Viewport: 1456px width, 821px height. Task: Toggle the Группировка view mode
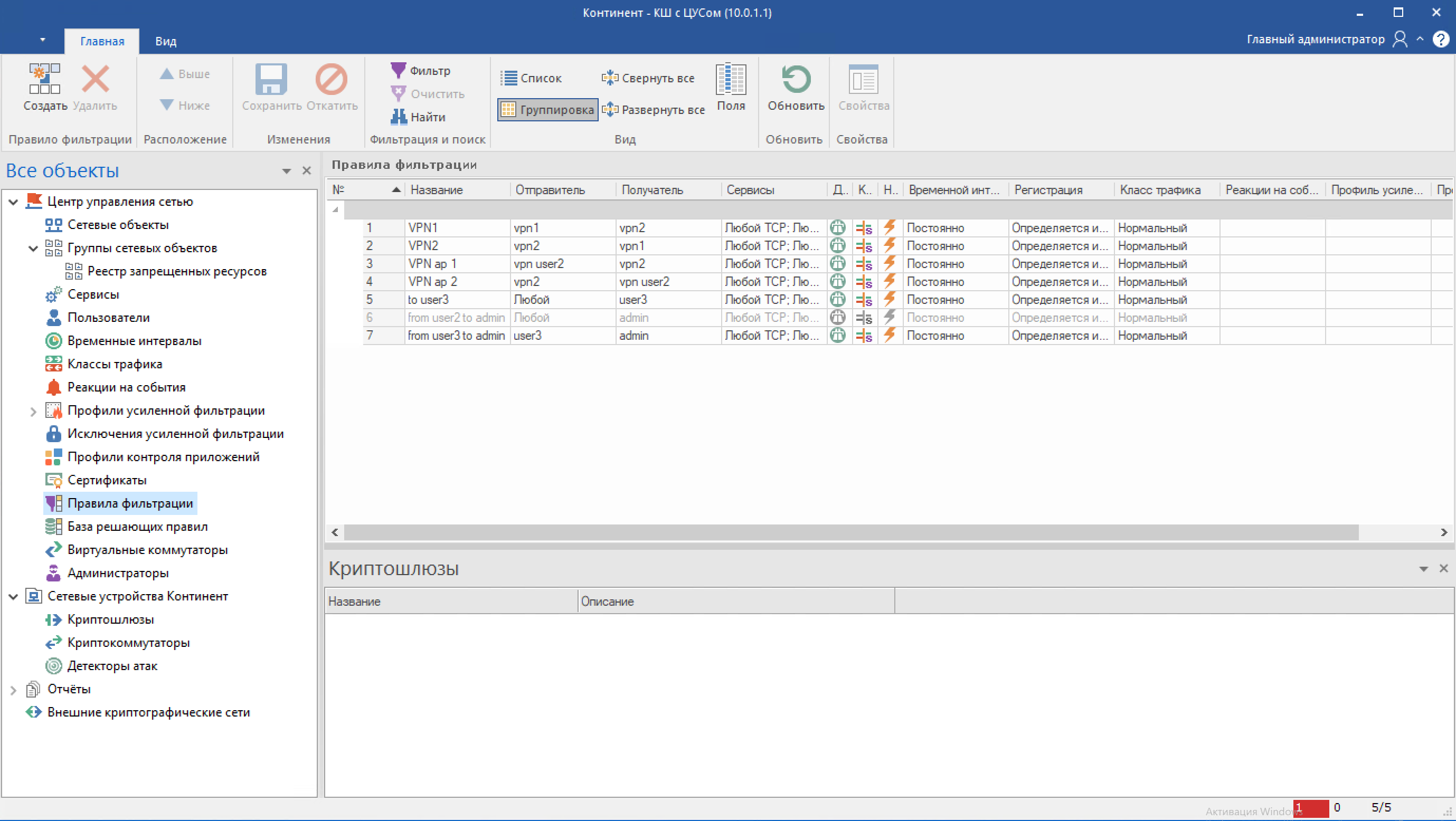547,110
